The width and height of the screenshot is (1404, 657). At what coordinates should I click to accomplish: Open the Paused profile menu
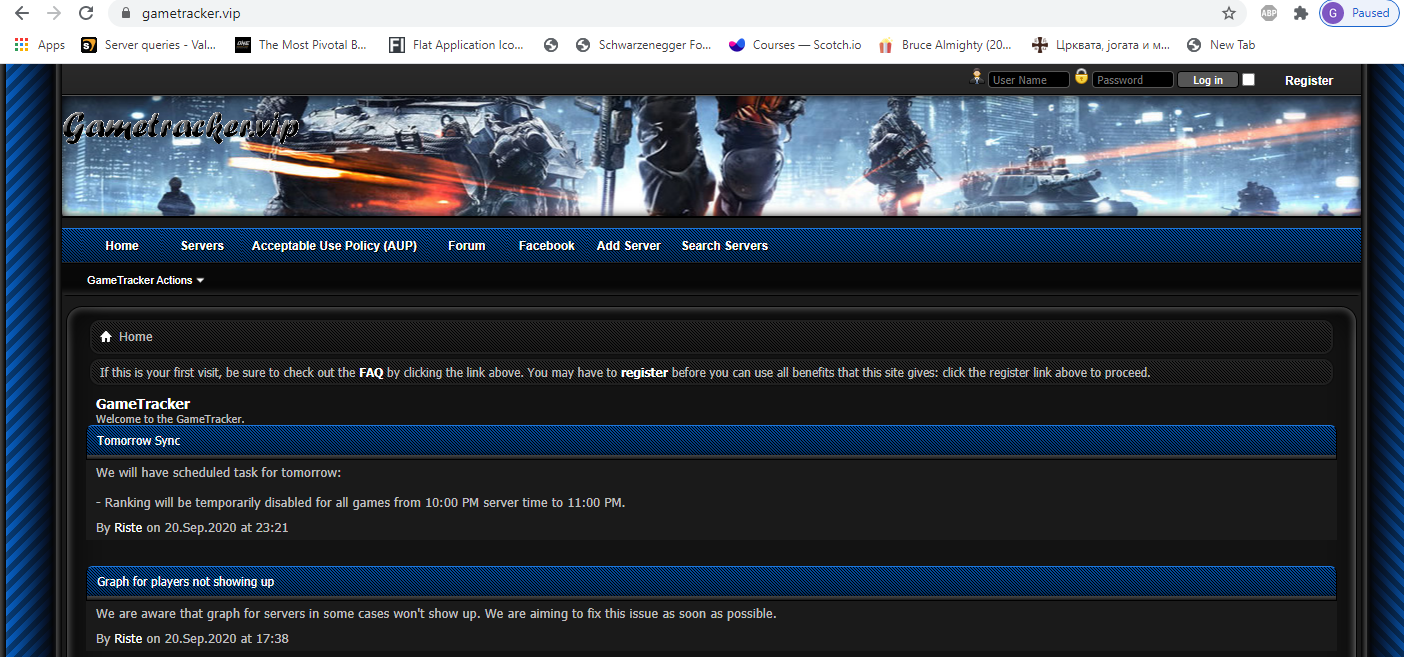1358,13
